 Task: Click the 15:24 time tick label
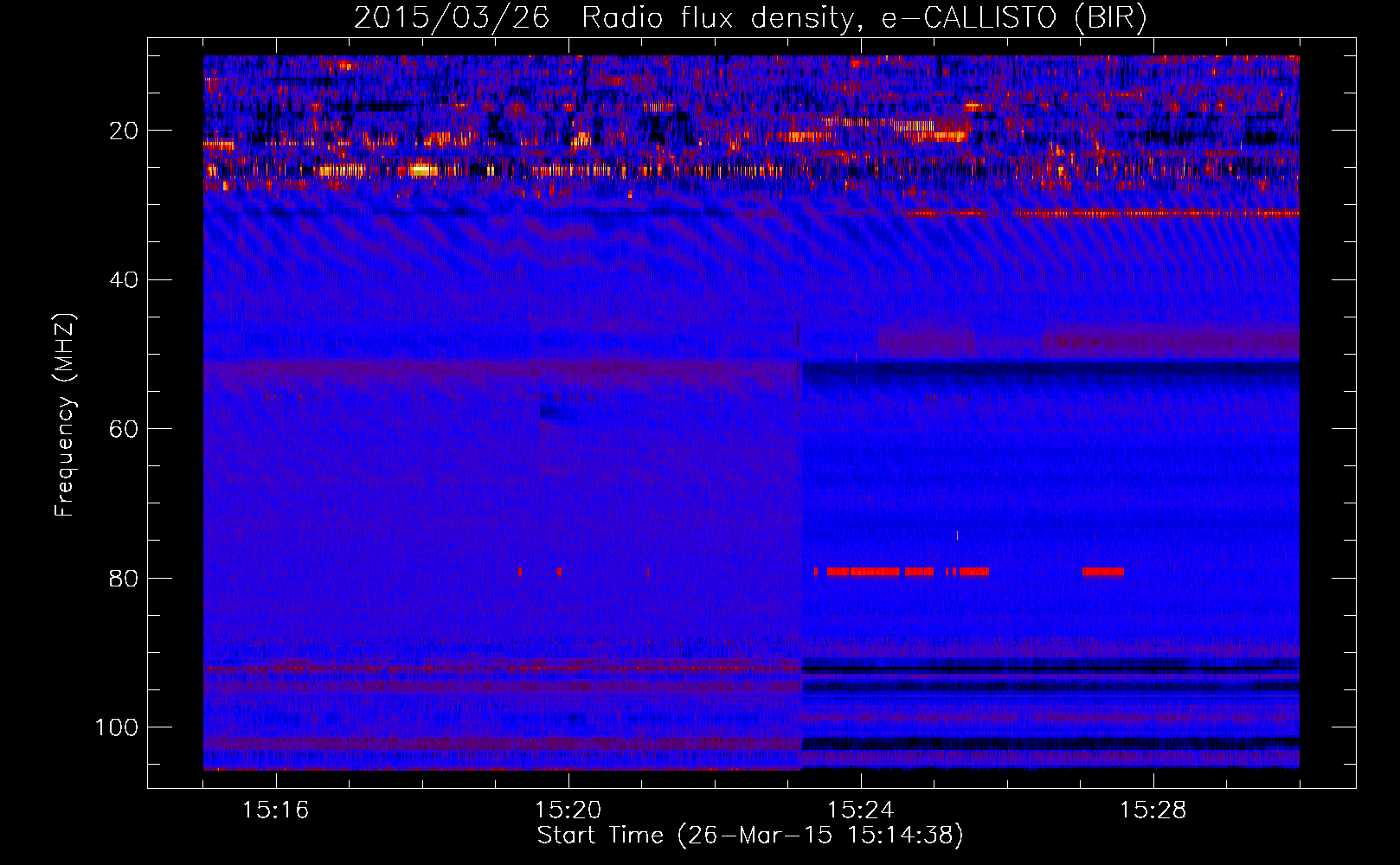(861, 811)
